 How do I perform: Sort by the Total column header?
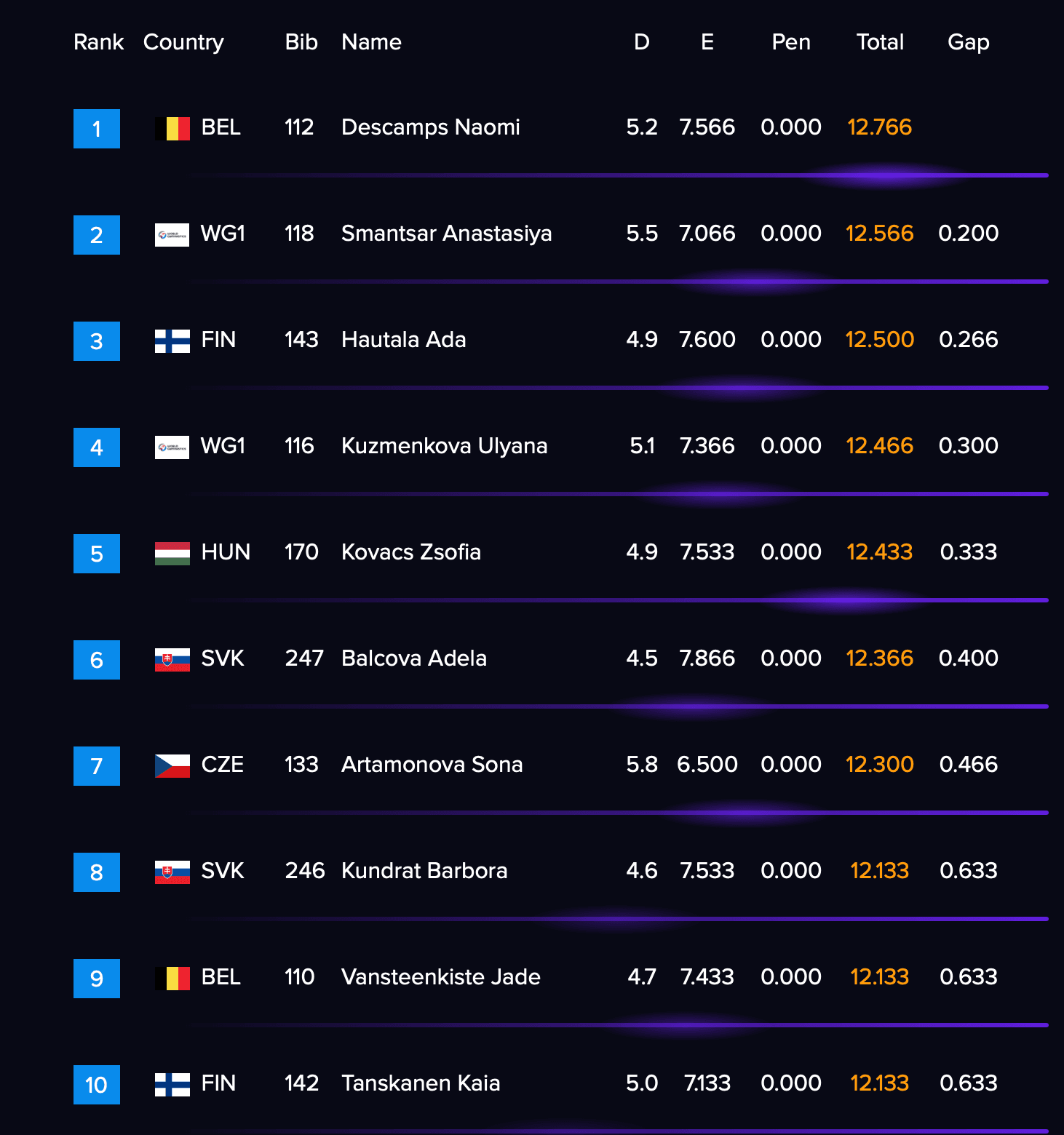(x=880, y=42)
